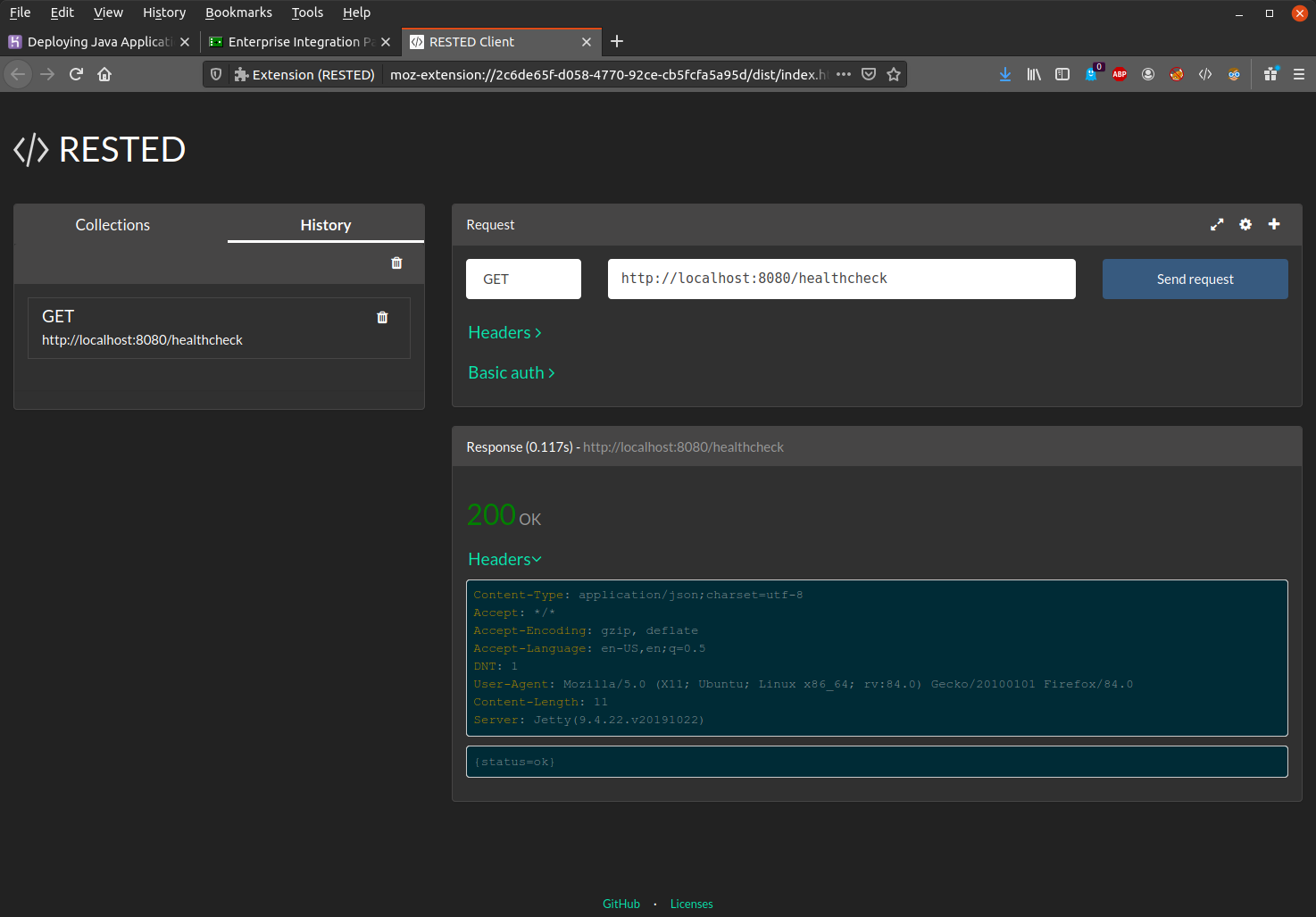Image resolution: width=1316 pixels, height=917 pixels.
Task: Open the File menu
Action: [x=21, y=13]
